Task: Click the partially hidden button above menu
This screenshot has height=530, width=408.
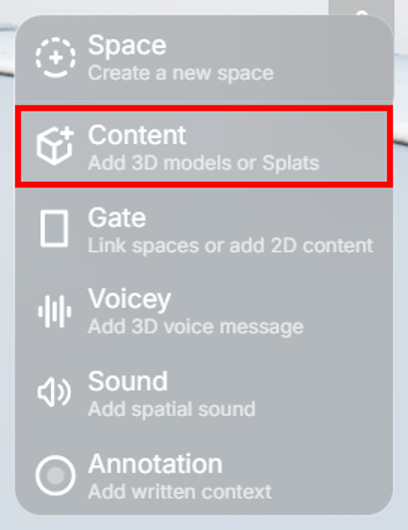Action: [361, 8]
